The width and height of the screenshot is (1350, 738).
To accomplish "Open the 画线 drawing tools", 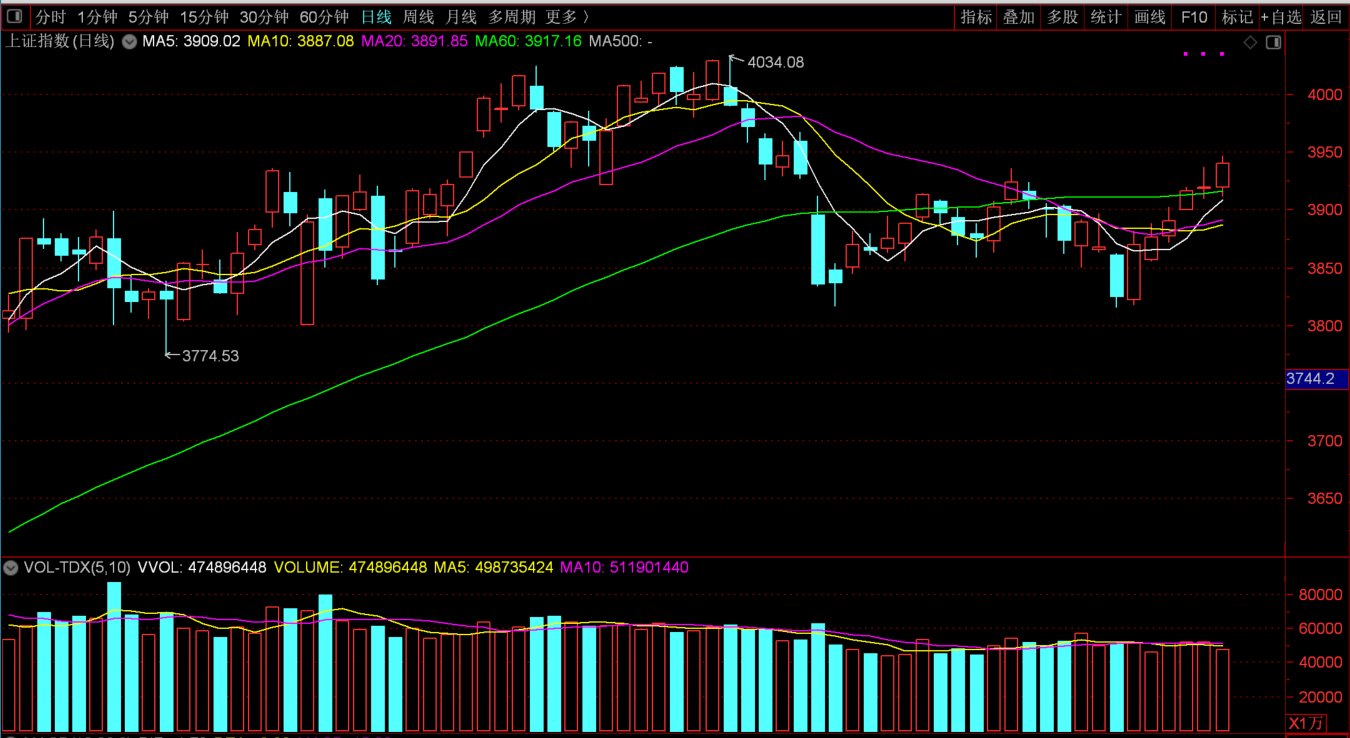I will click(x=1150, y=17).
